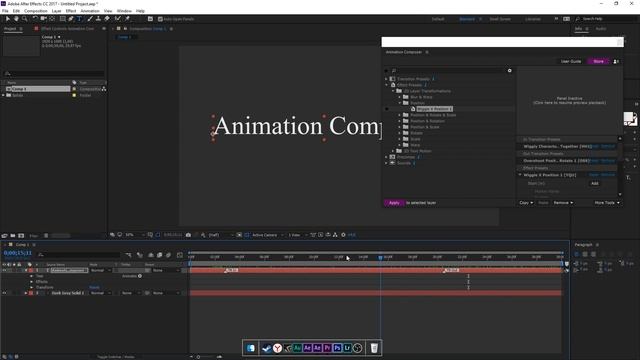Open the Animation menu
This screenshot has width=640, height=360.
tap(90, 11)
